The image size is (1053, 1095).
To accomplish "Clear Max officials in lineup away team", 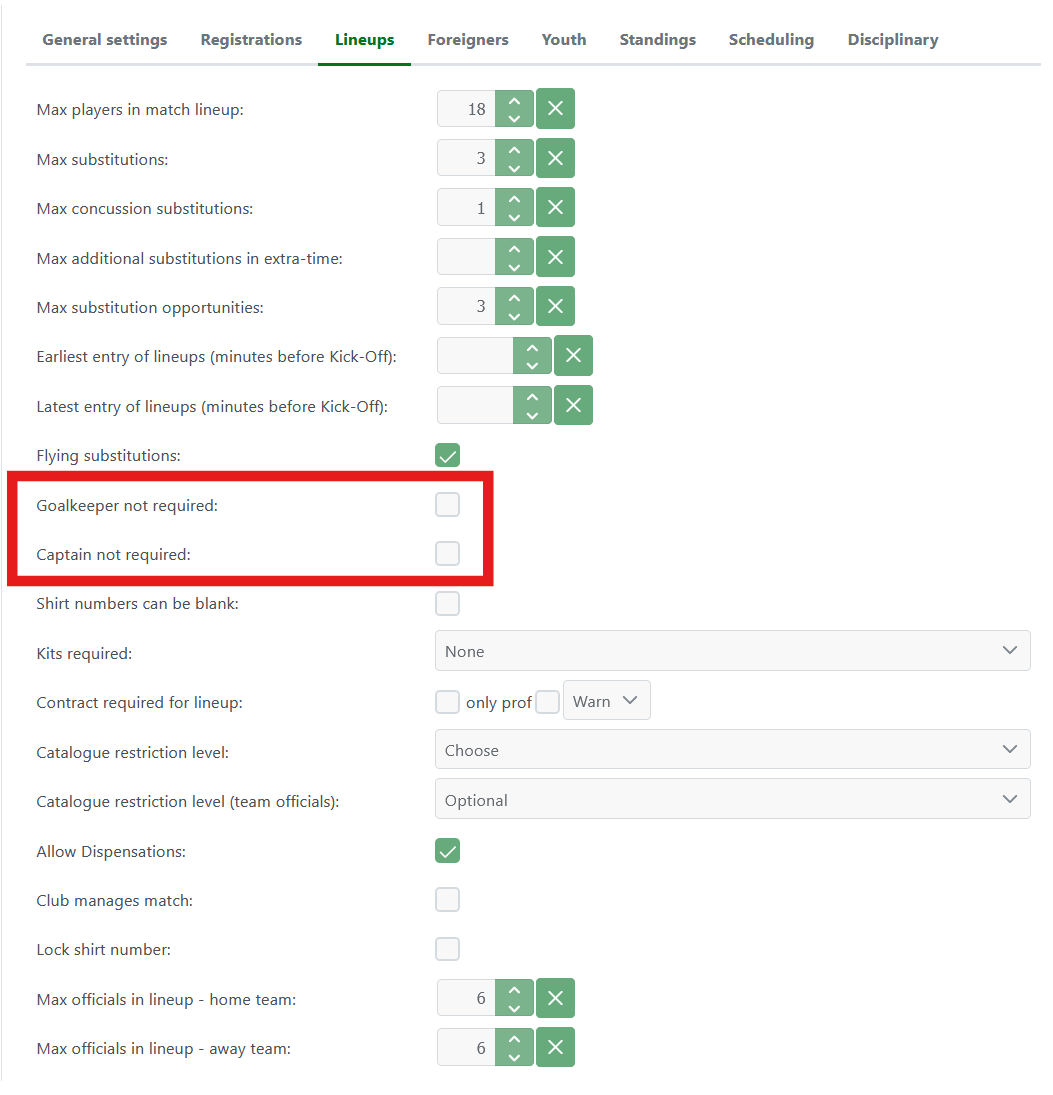I will point(555,1047).
